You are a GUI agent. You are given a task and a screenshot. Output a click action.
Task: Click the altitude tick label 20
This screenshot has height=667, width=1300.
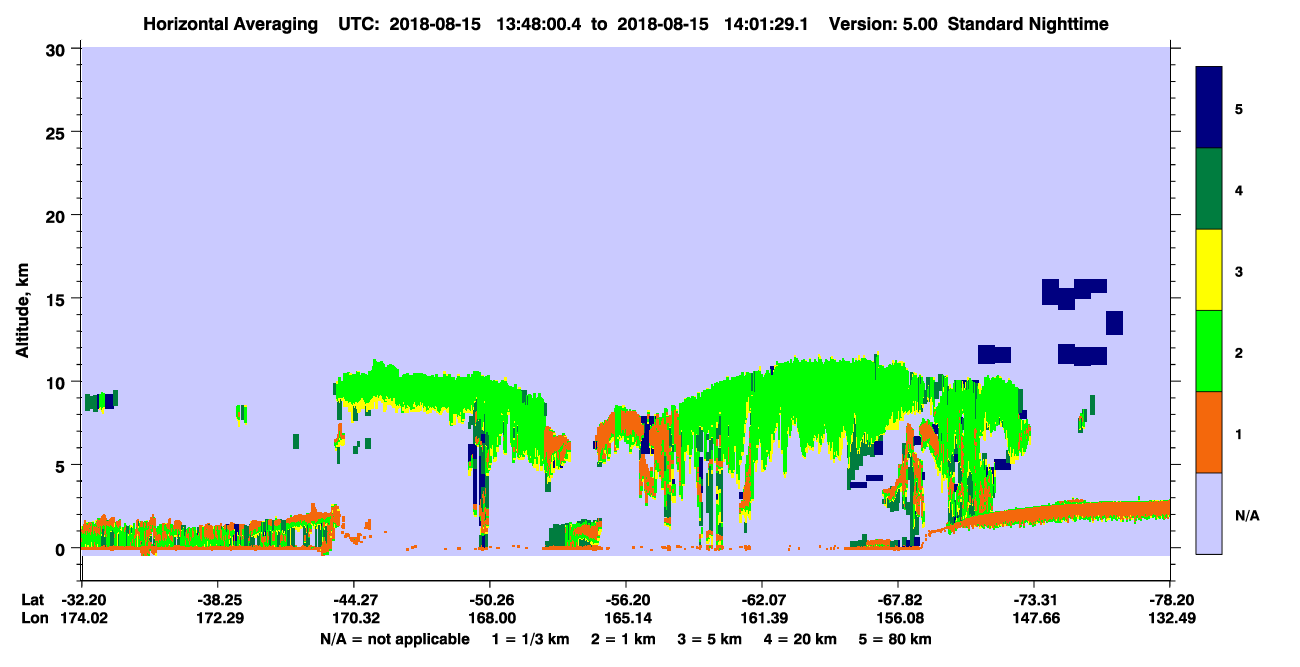coord(58,215)
